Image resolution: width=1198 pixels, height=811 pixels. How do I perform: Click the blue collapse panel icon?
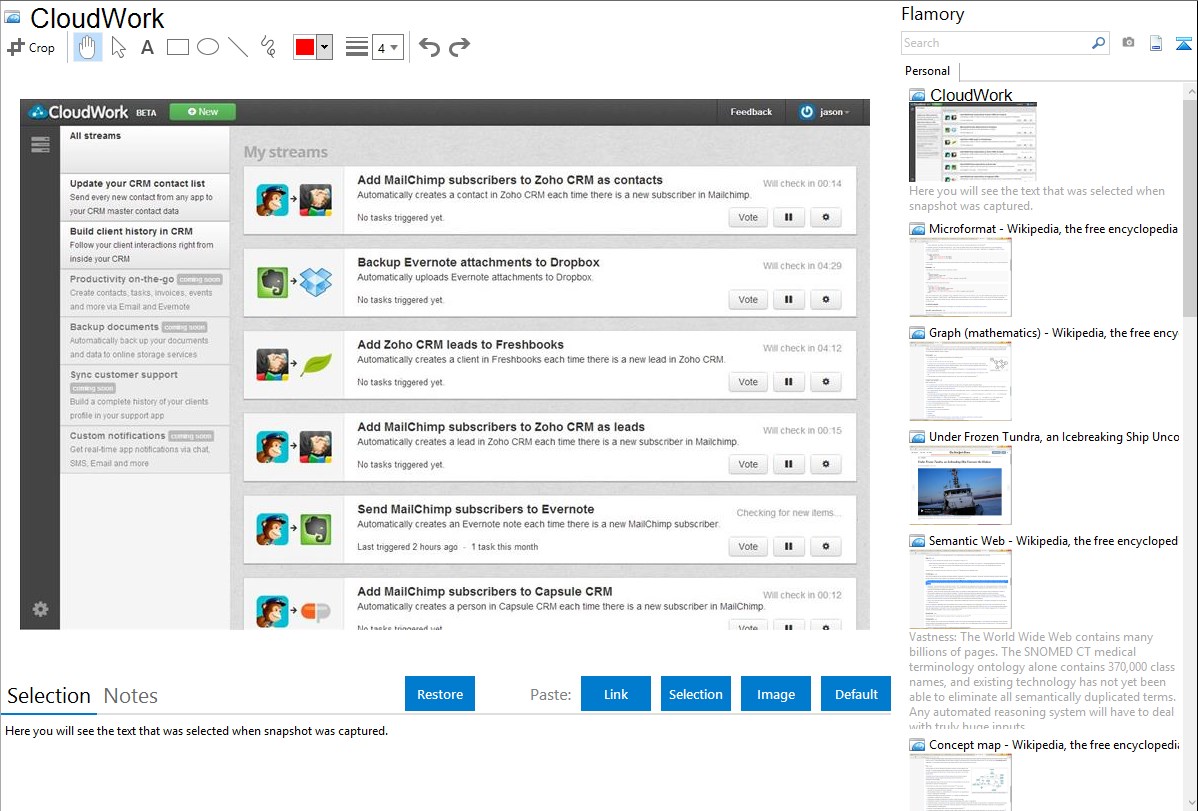point(1183,43)
